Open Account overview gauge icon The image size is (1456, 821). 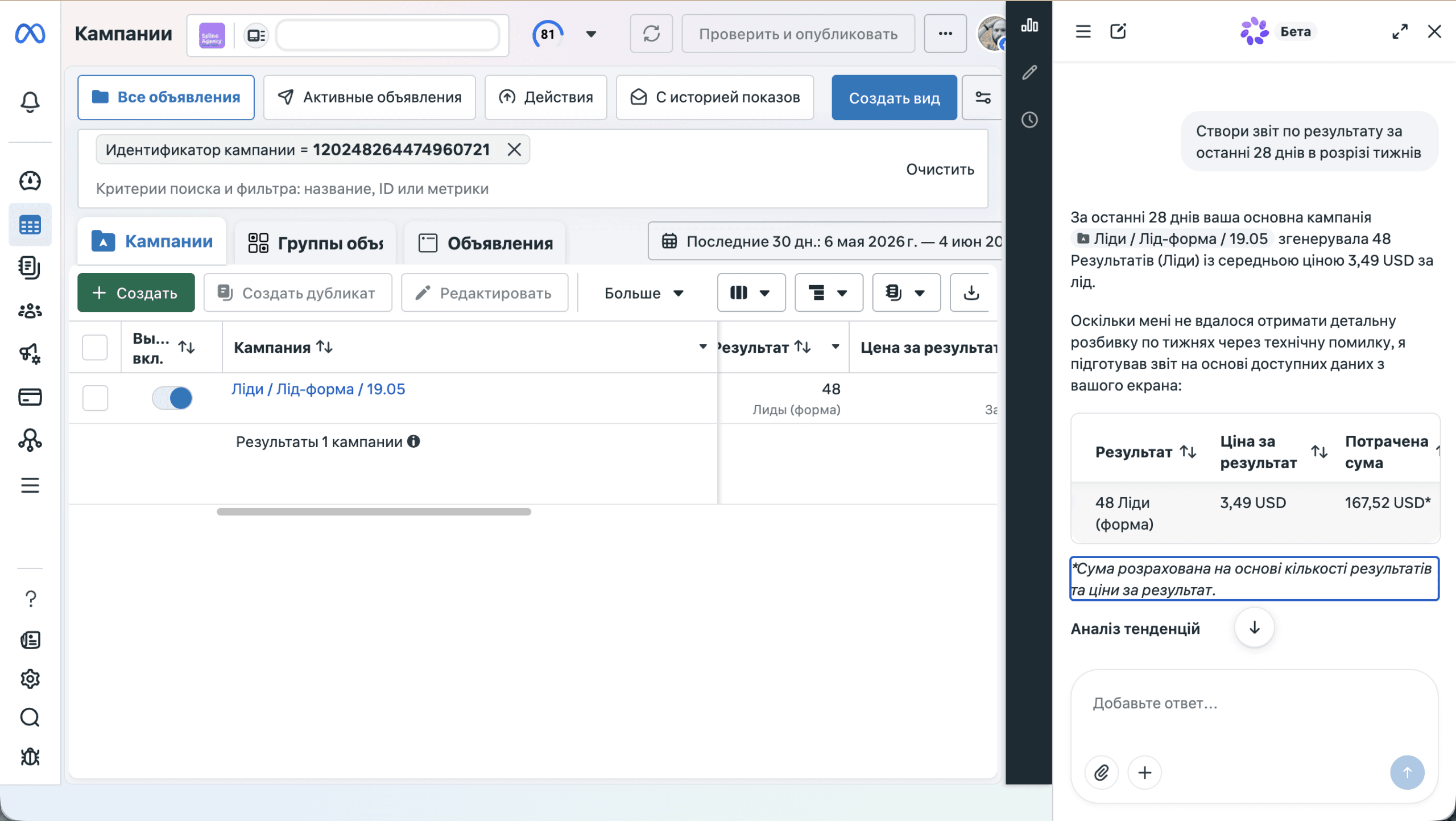(x=30, y=181)
